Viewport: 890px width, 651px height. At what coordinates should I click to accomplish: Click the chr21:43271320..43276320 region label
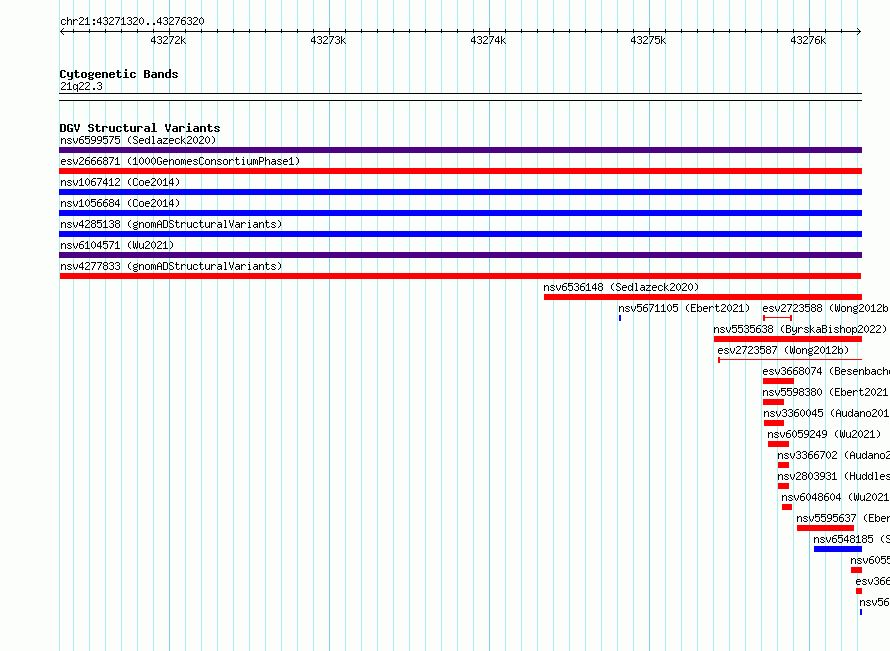point(132,22)
